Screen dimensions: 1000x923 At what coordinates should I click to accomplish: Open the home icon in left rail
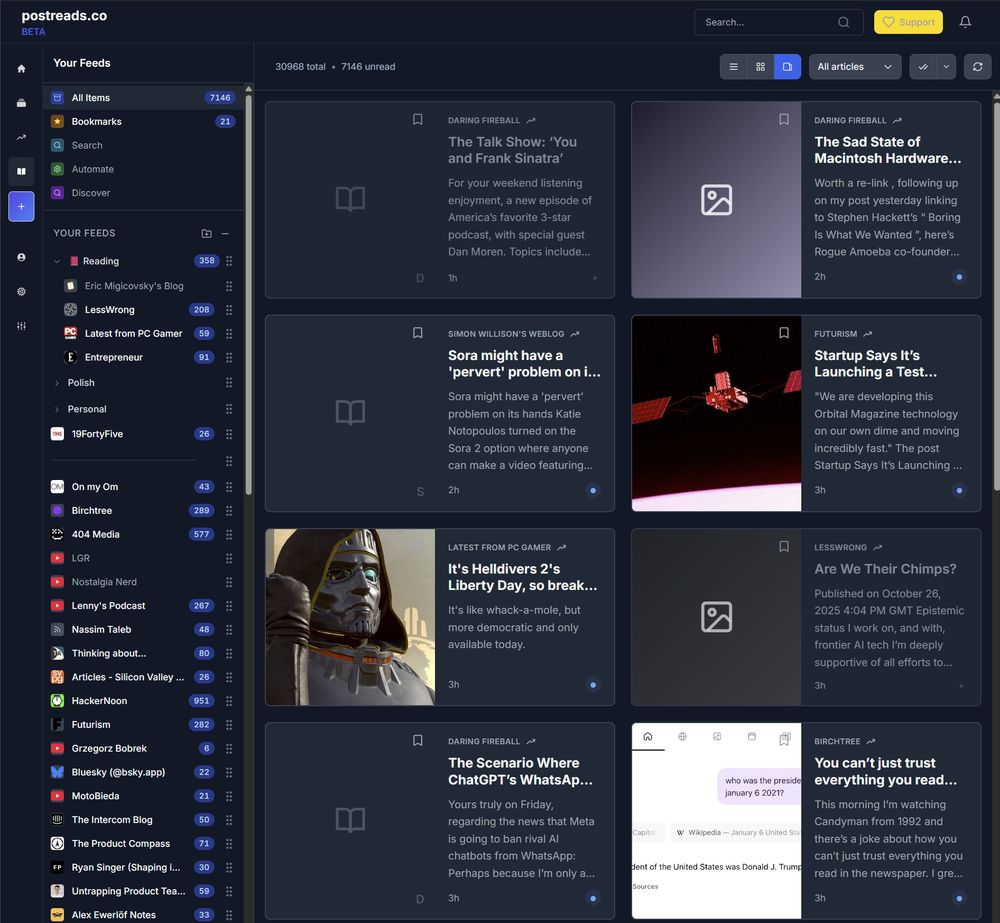(x=21, y=69)
